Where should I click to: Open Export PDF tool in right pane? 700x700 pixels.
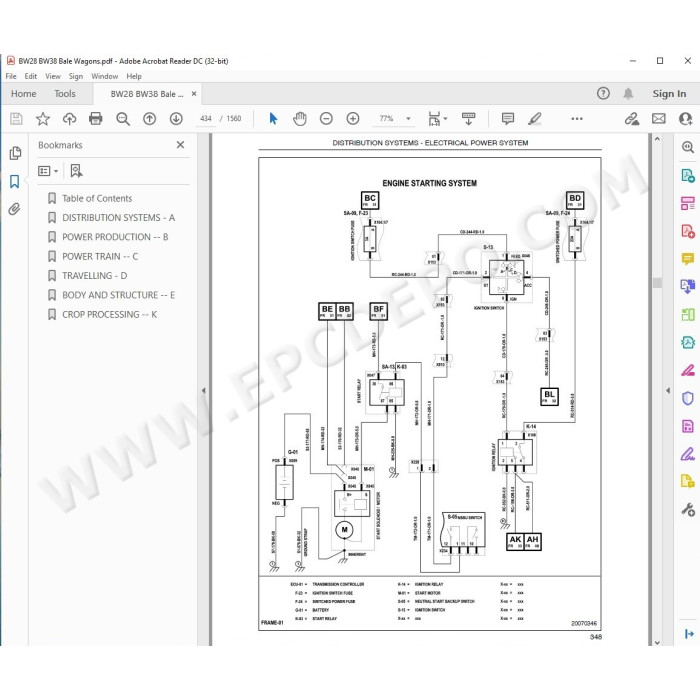pos(688,175)
